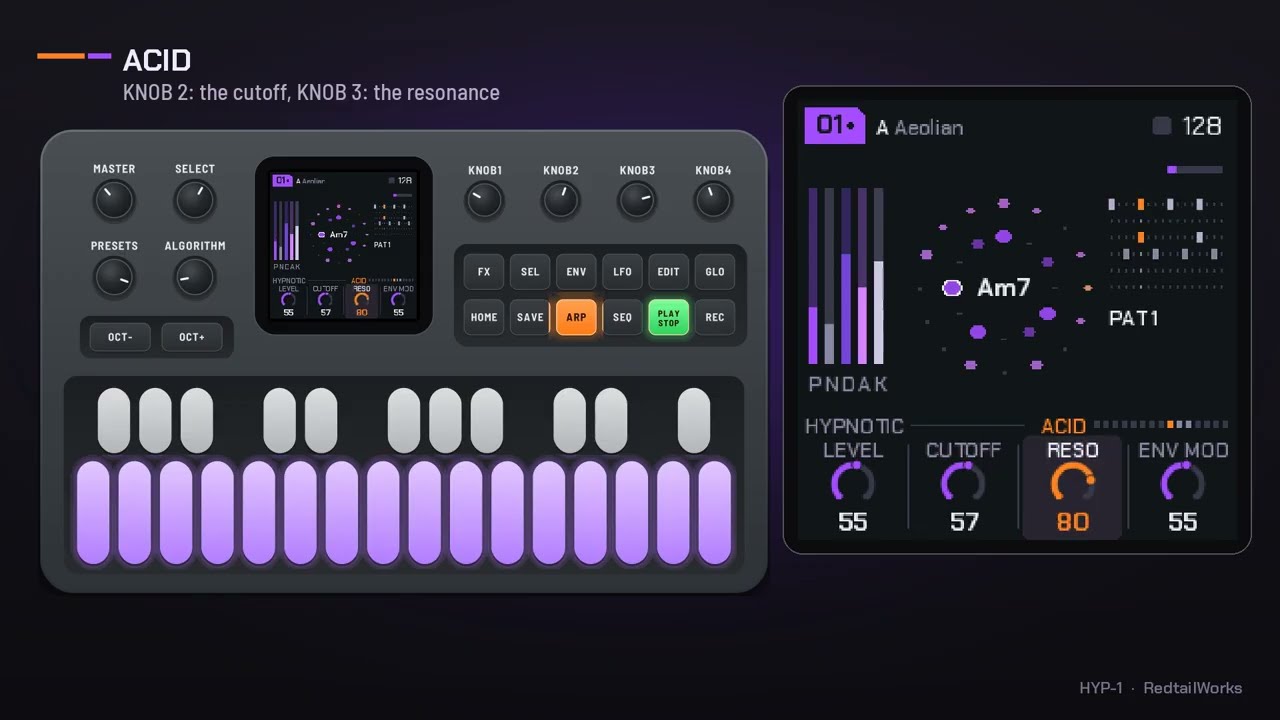The image size is (1280, 720).
Task: Click the PRESETS knob
Action: [113, 277]
